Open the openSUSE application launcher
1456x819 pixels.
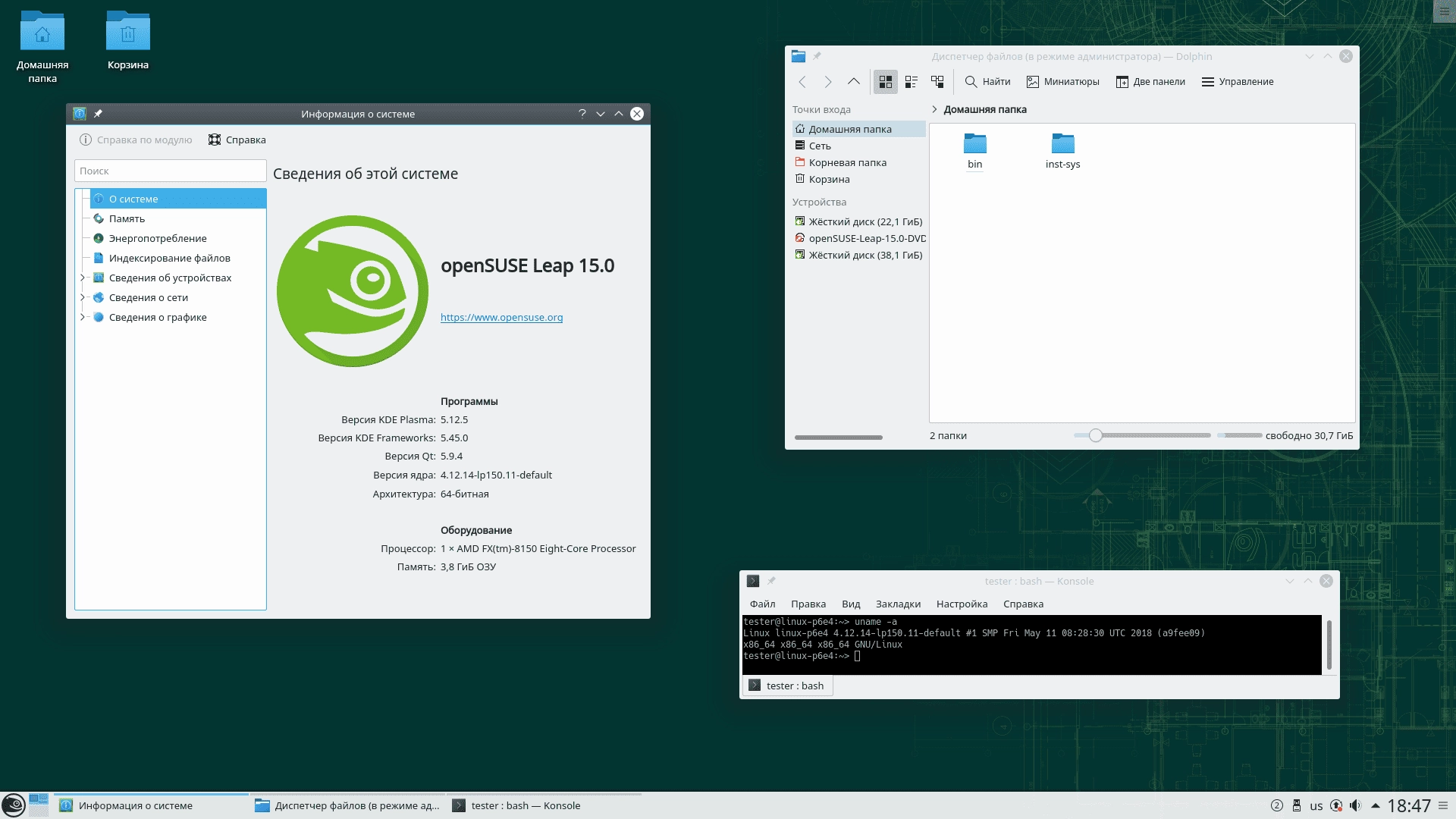(x=14, y=805)
